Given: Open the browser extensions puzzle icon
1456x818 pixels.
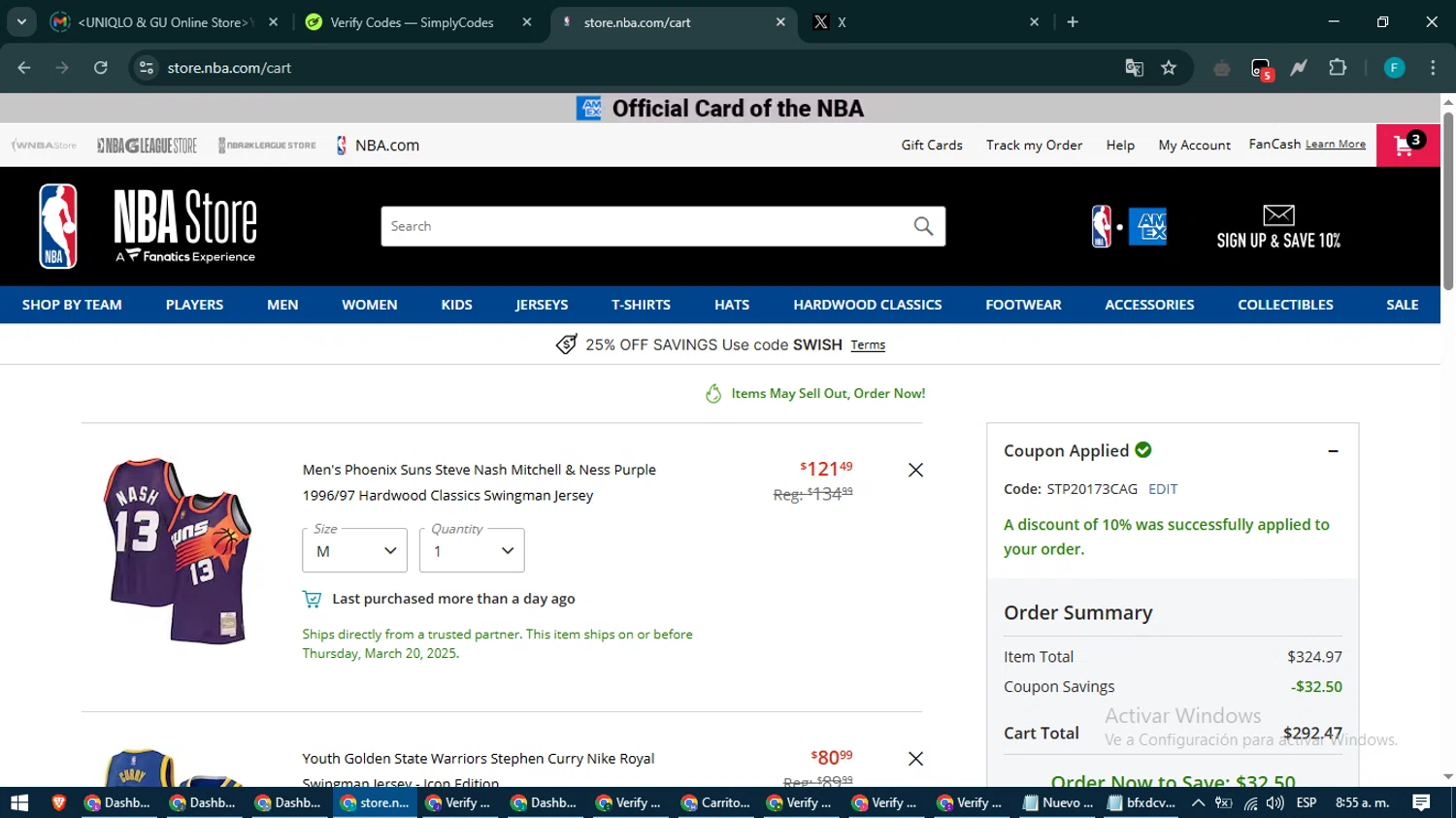Looking at the screenshot, I should click(1338, 68).
